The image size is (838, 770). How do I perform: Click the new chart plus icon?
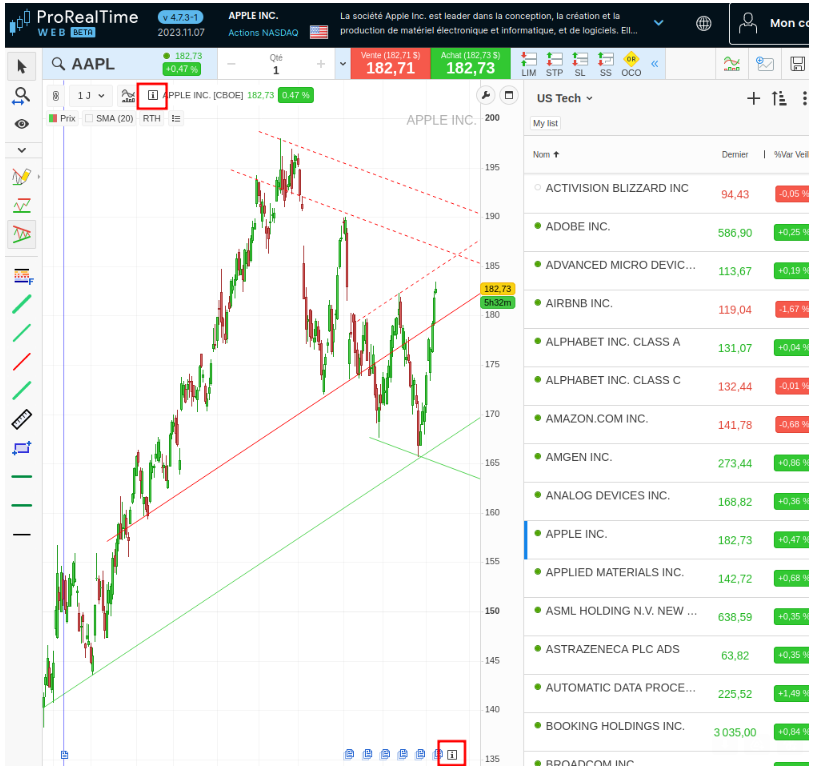765,64
